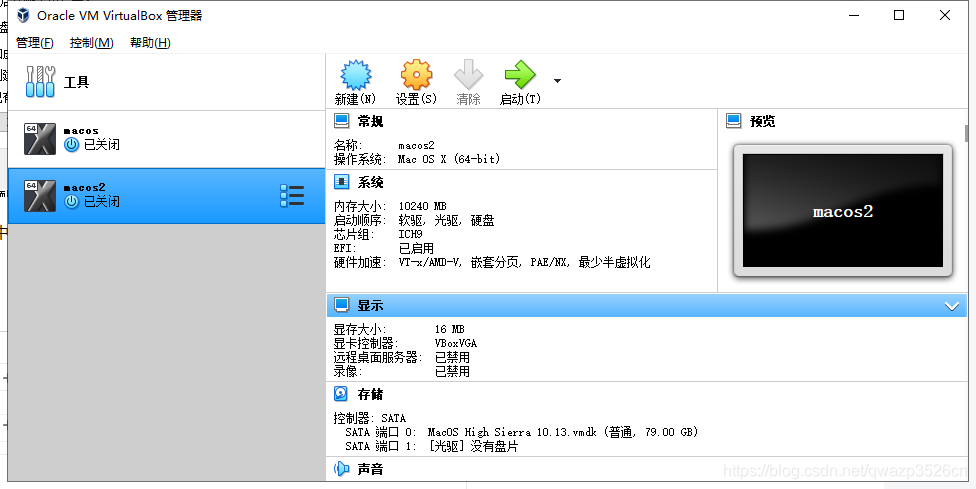Click 录像 已禁用 recording status
The width and height of the screenshot is (976, 489).
(x=452, y=372)
